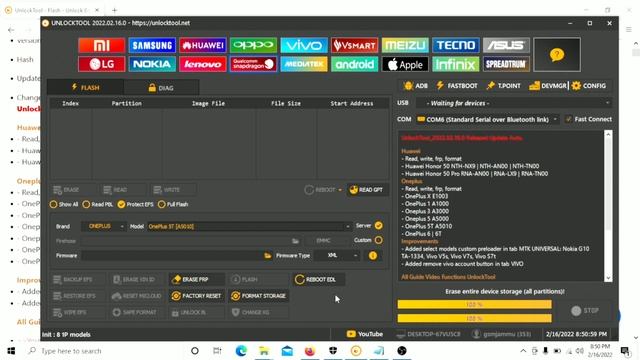Switch to the DIAG tab

[161, 87]
